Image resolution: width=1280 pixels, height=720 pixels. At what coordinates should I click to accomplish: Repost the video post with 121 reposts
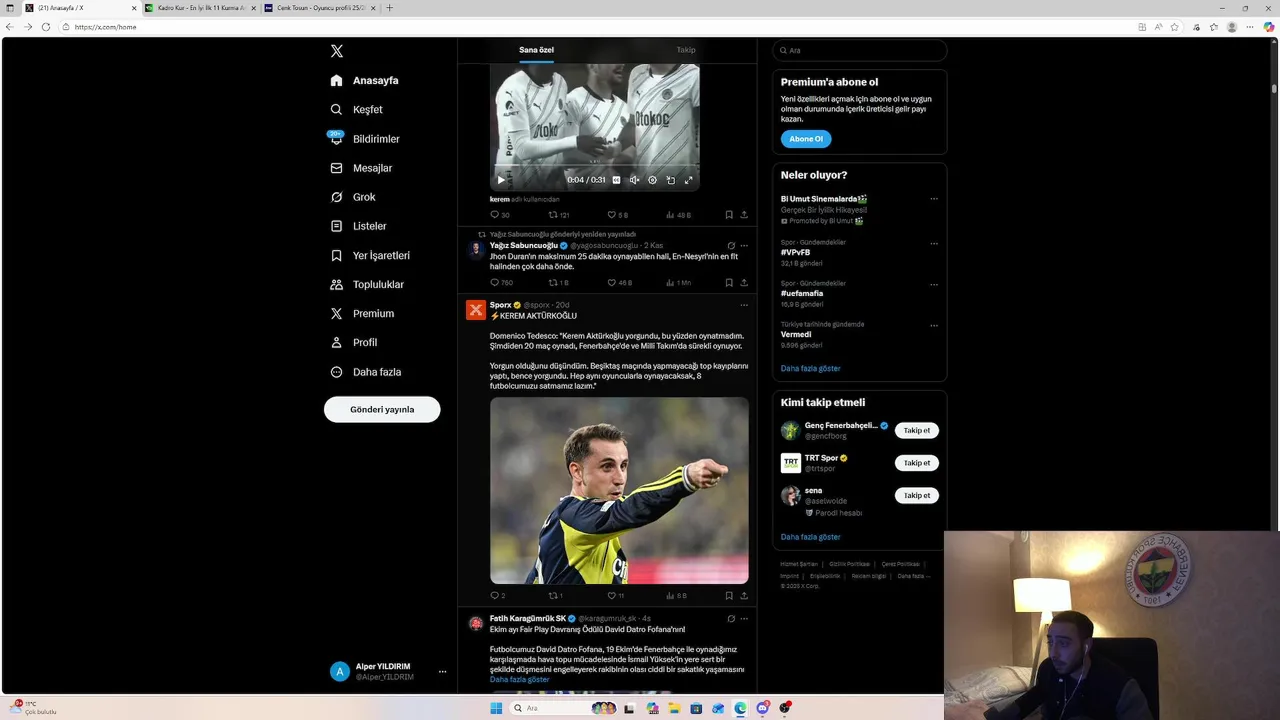tap(559, 215)
